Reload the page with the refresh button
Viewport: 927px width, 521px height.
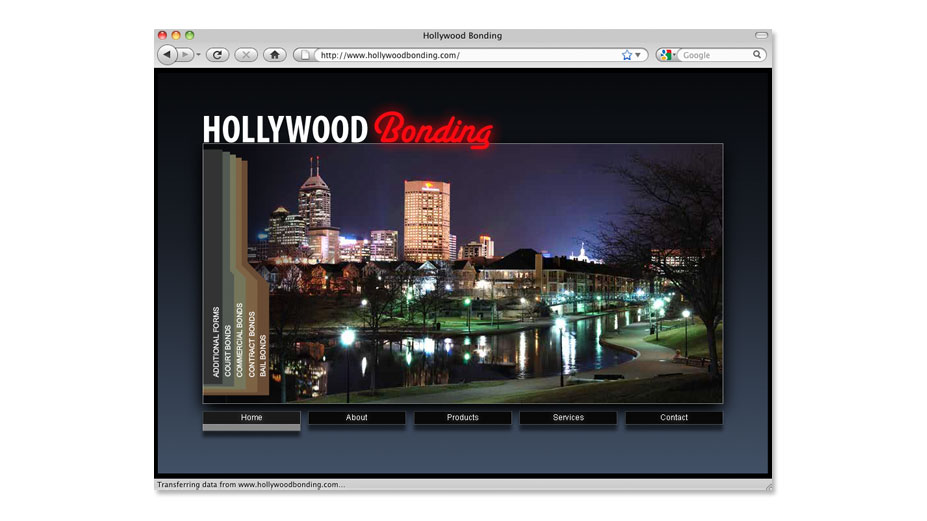coord(218,55)
